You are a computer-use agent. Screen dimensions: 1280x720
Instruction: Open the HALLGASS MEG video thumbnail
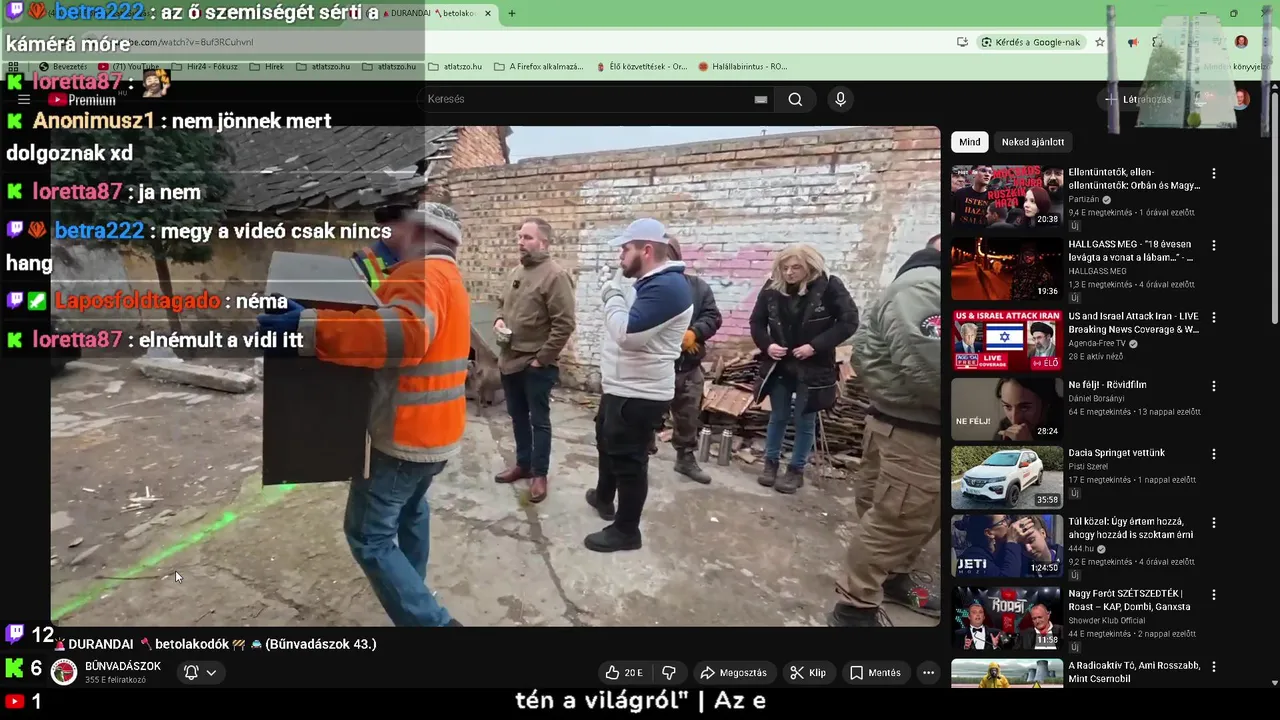(x=1007, y=269)
